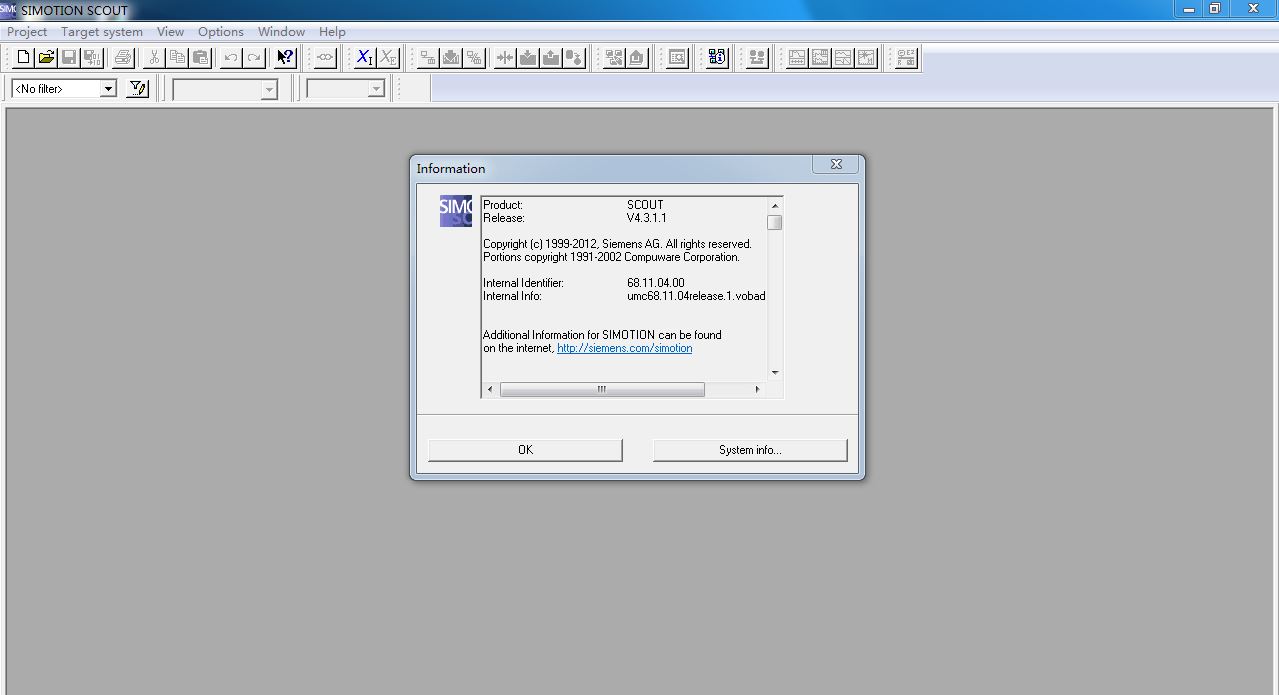Click the blue accessible nodes info icon
This screenshot has height=695, width=1279.
pyautogui.click(x=717, y=58)
